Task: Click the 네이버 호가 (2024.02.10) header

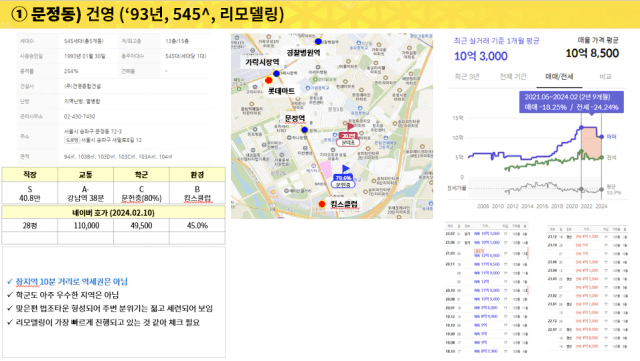Action: [113, 213]
